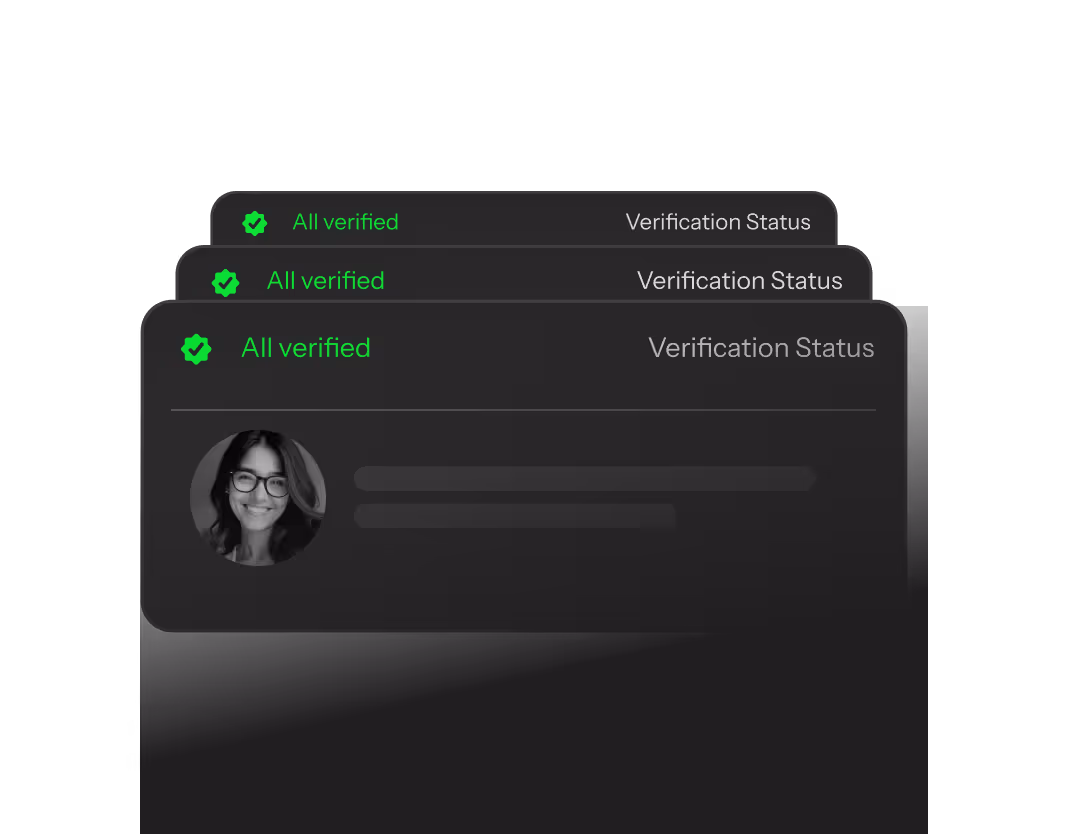Viewport: 1080px width, 836px height.
Task: Click the blank white space above the cards
Action: (540, 90)
